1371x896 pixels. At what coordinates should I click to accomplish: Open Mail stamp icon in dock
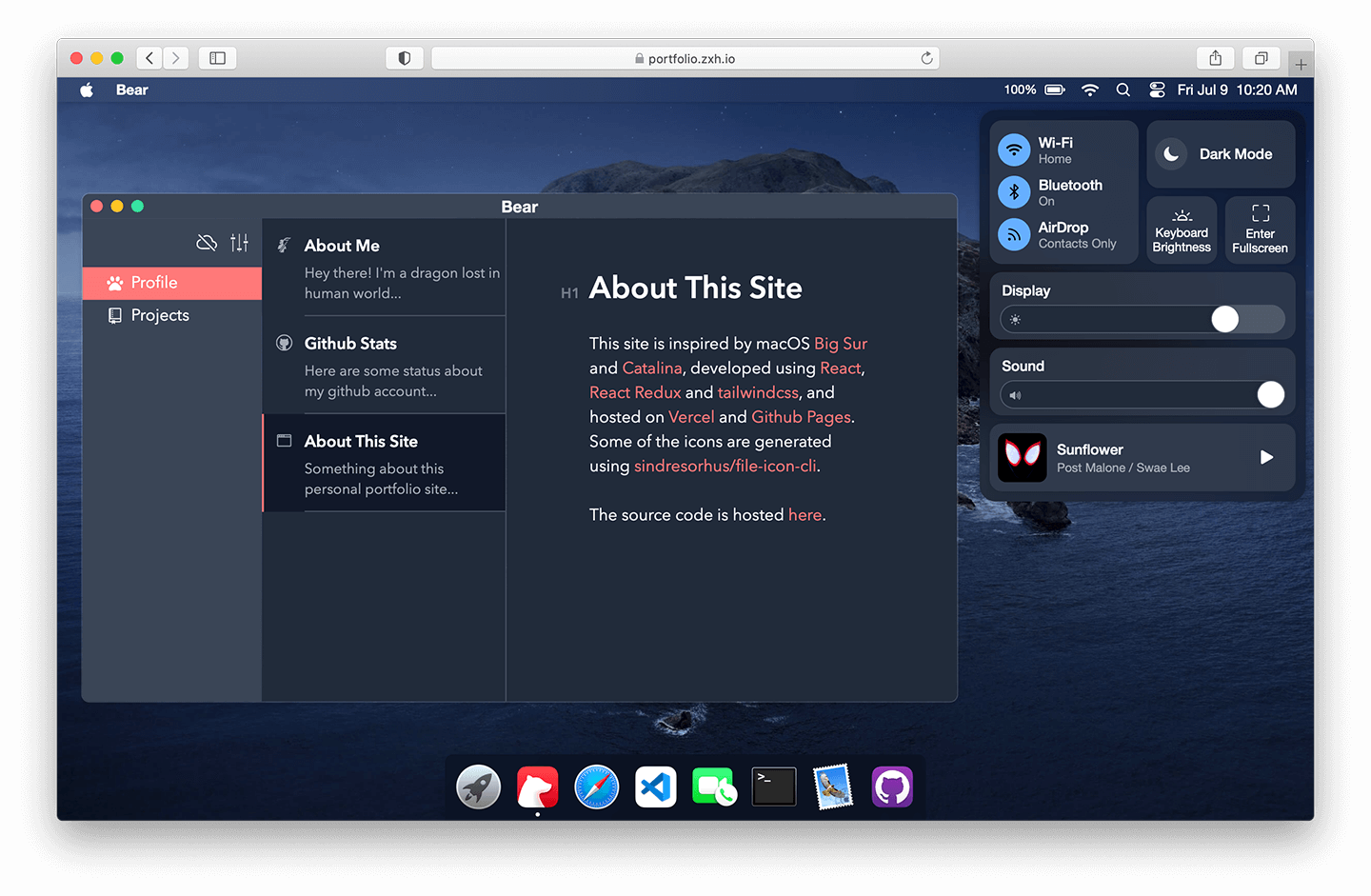(833, 787)
